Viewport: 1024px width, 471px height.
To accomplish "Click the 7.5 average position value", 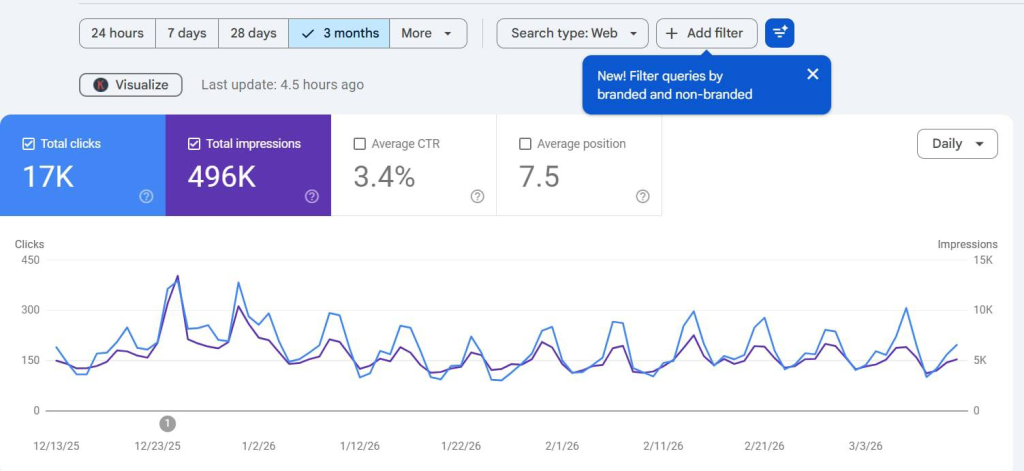I will [x=539, y=177].
